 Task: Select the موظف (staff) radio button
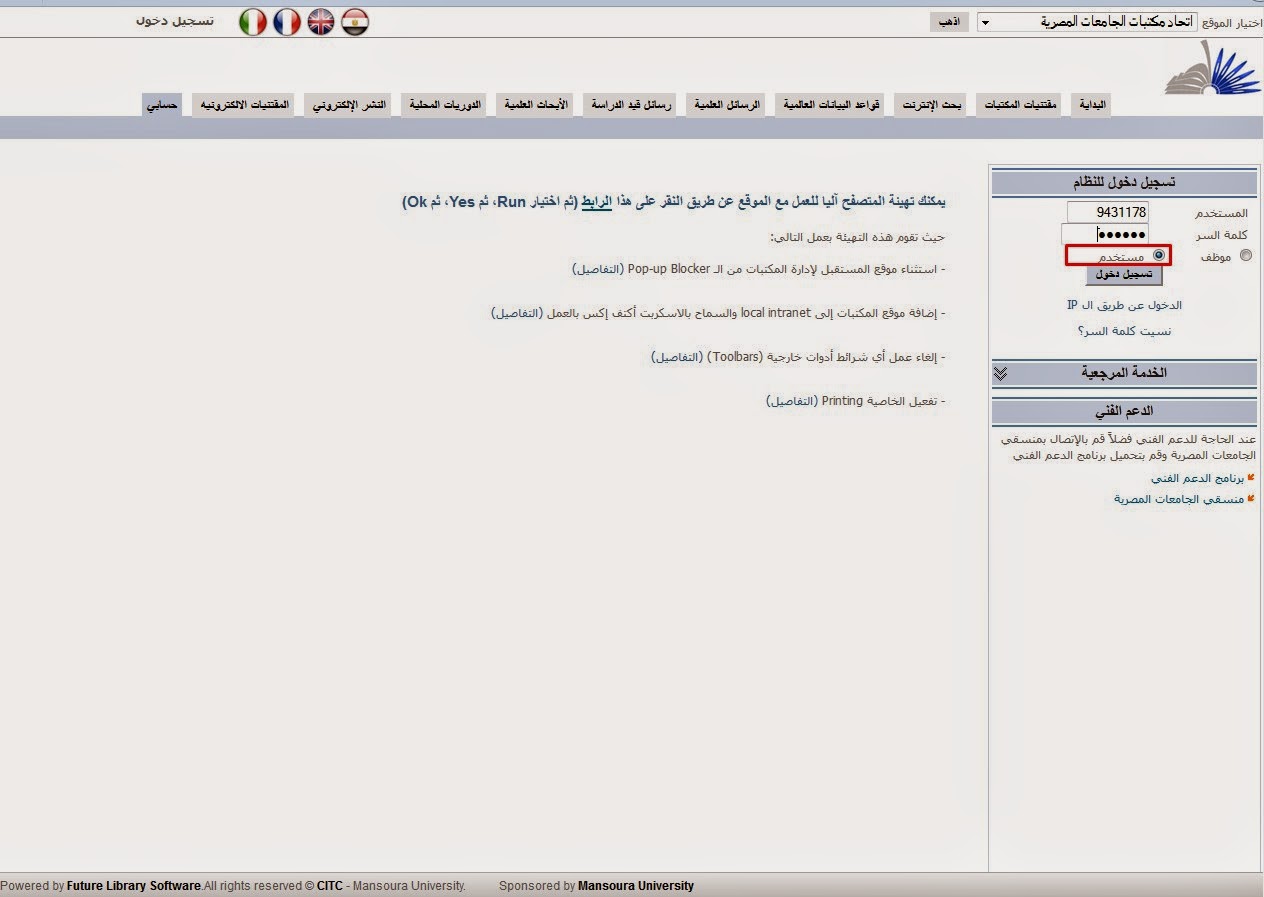[1246, 255]
